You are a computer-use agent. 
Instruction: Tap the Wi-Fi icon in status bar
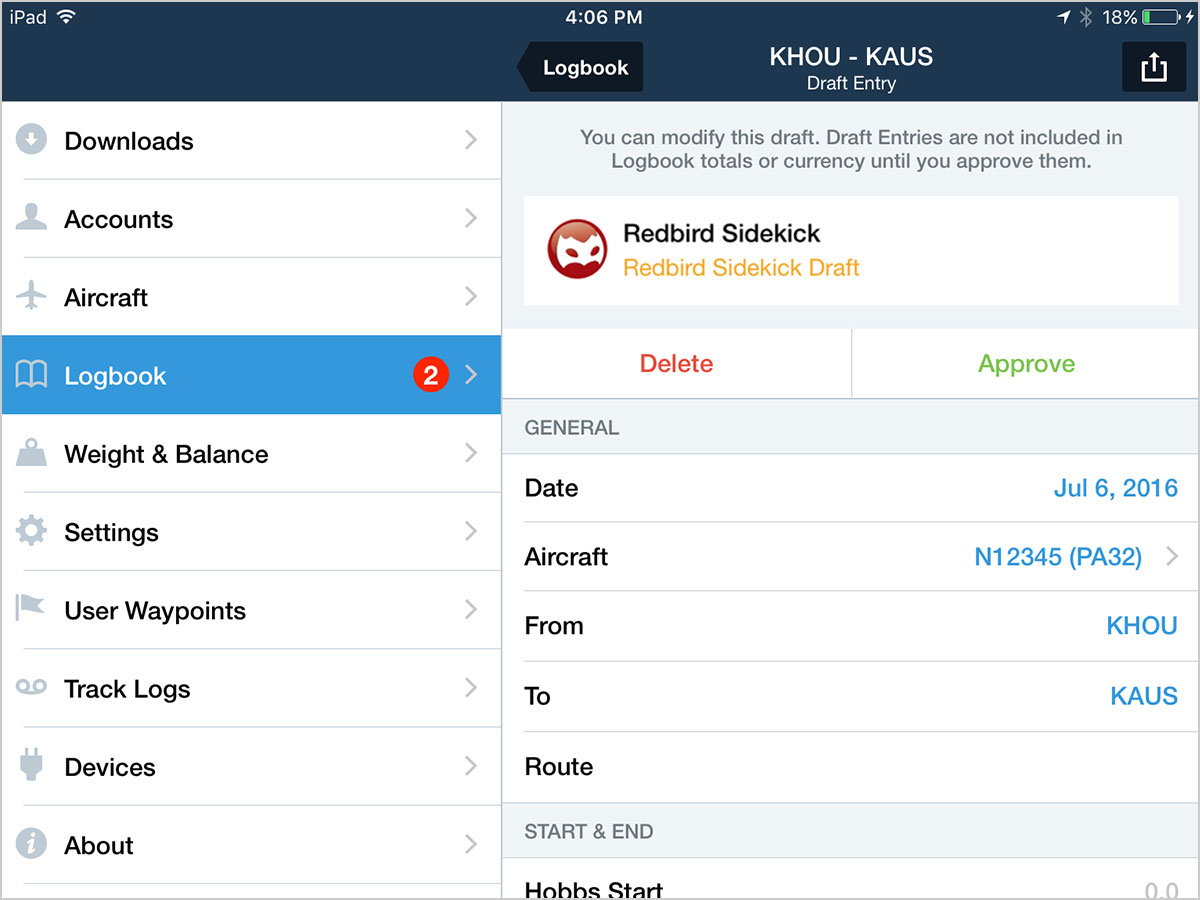(66, 17)
